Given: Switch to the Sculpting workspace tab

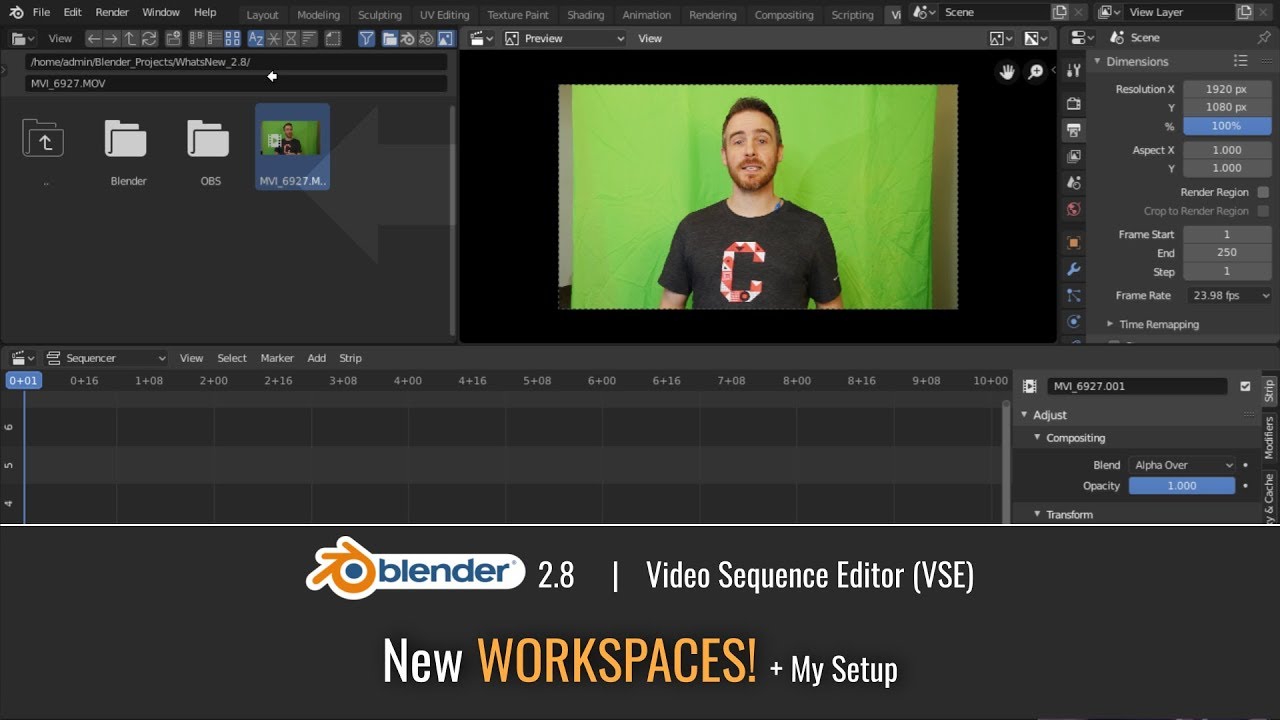Looking at the screenshot, I should click(x=380, y=15).
